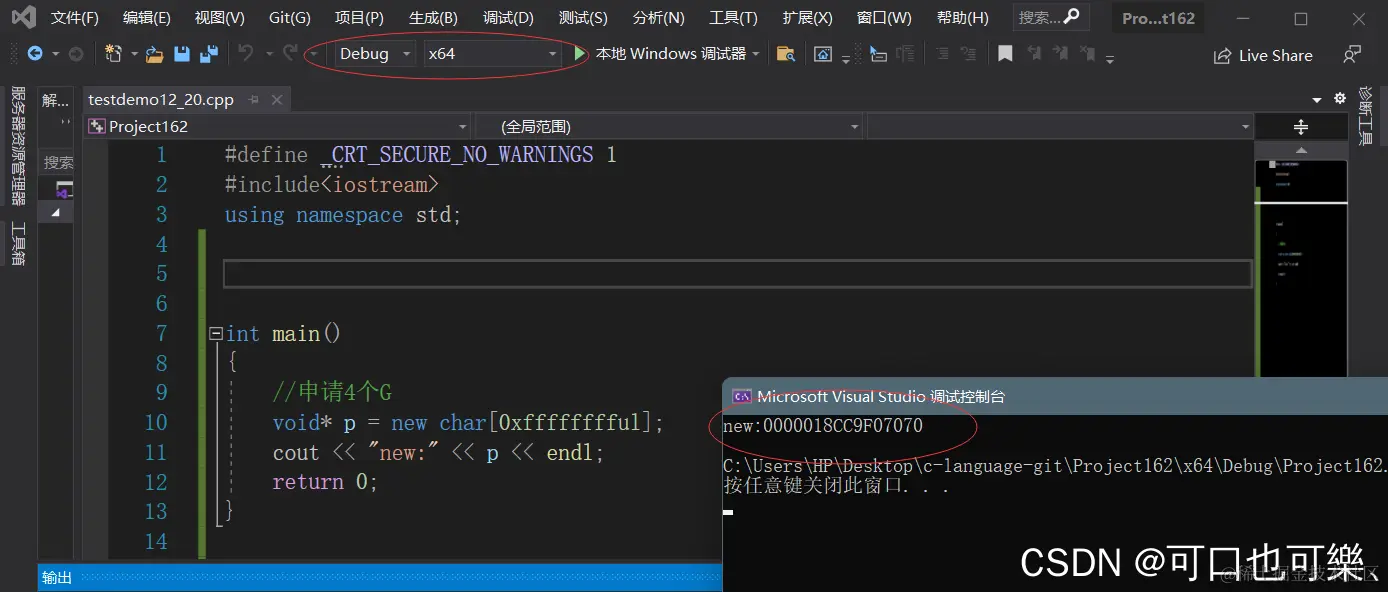
Task: Open the editor tab list dropdown arrow
Action: point(1317,99)
